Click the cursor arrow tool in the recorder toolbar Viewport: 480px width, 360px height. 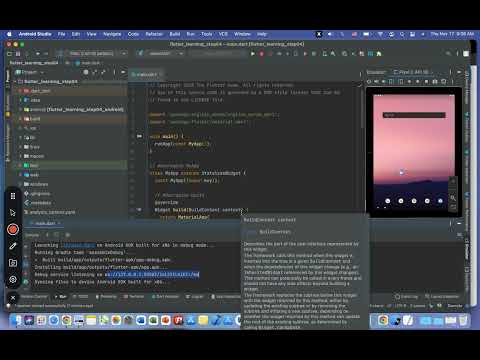[x=13, y=213]
